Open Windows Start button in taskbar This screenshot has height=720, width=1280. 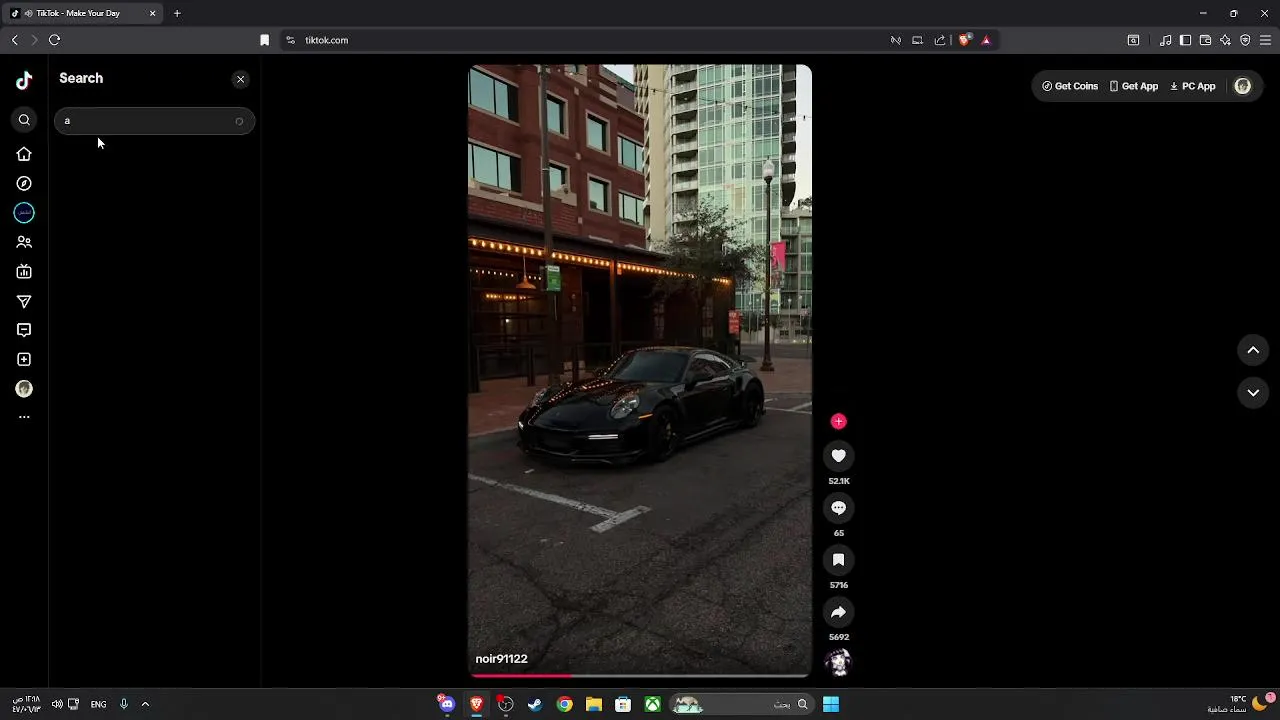point(831,704)
